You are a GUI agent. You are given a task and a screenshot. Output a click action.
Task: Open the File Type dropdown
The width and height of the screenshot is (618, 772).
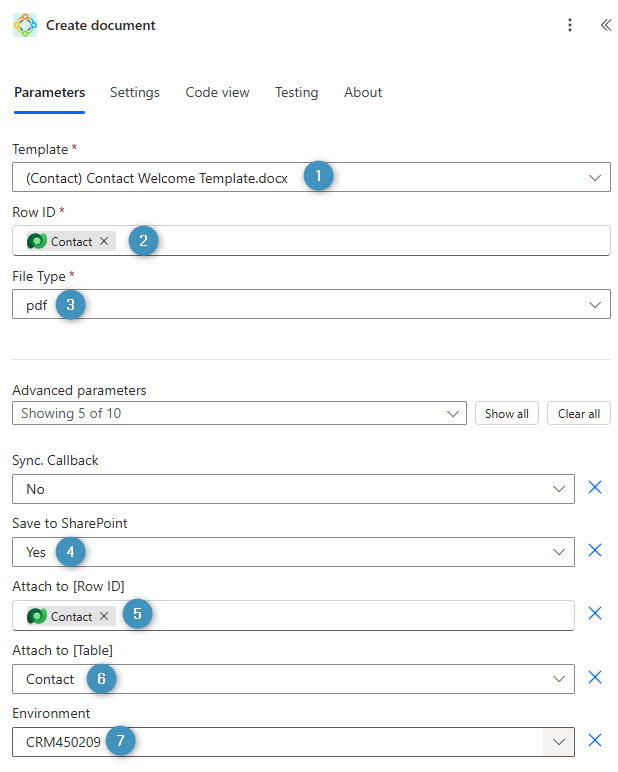click(595, 305)
